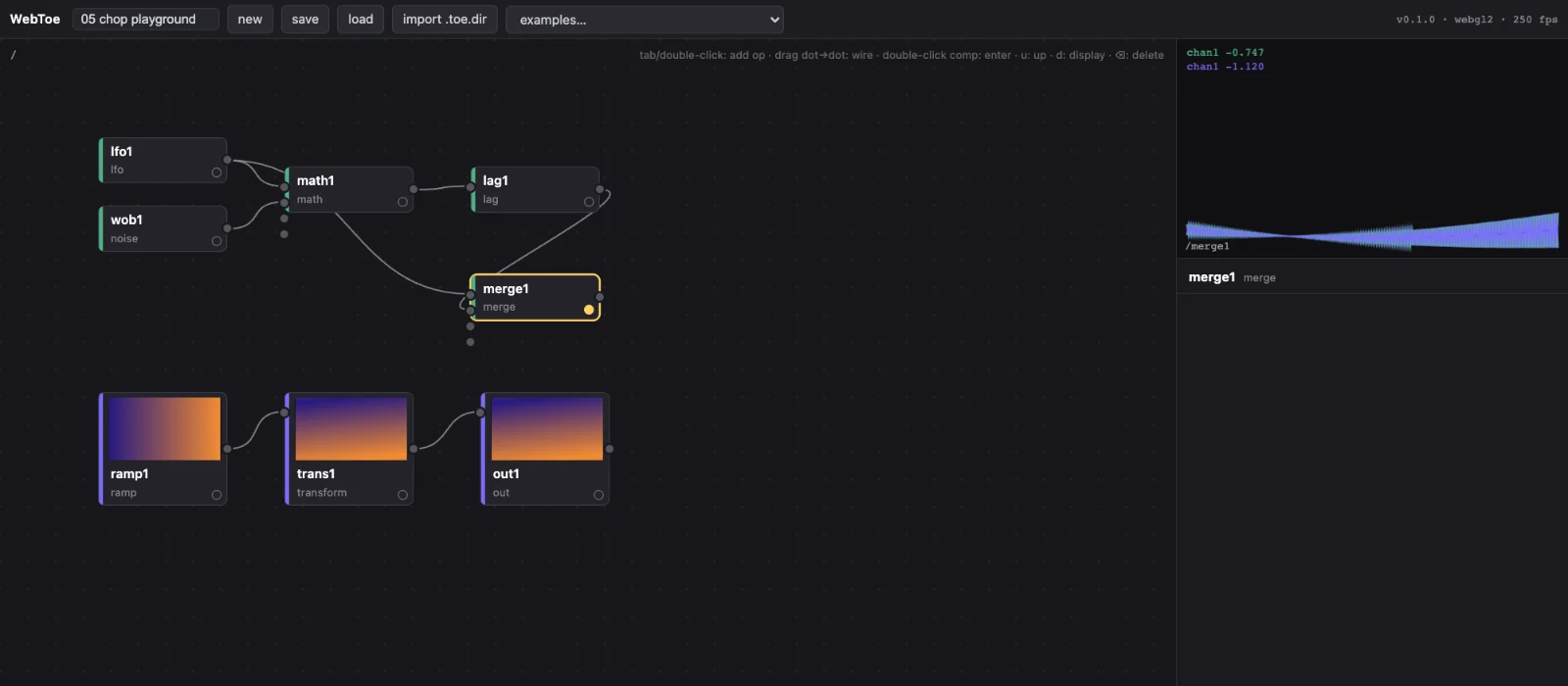Click math1's third input connector

284,219
